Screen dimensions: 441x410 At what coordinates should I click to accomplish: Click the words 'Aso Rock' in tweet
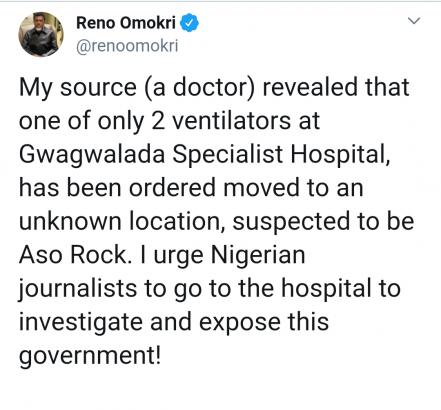tap(73, 255)
